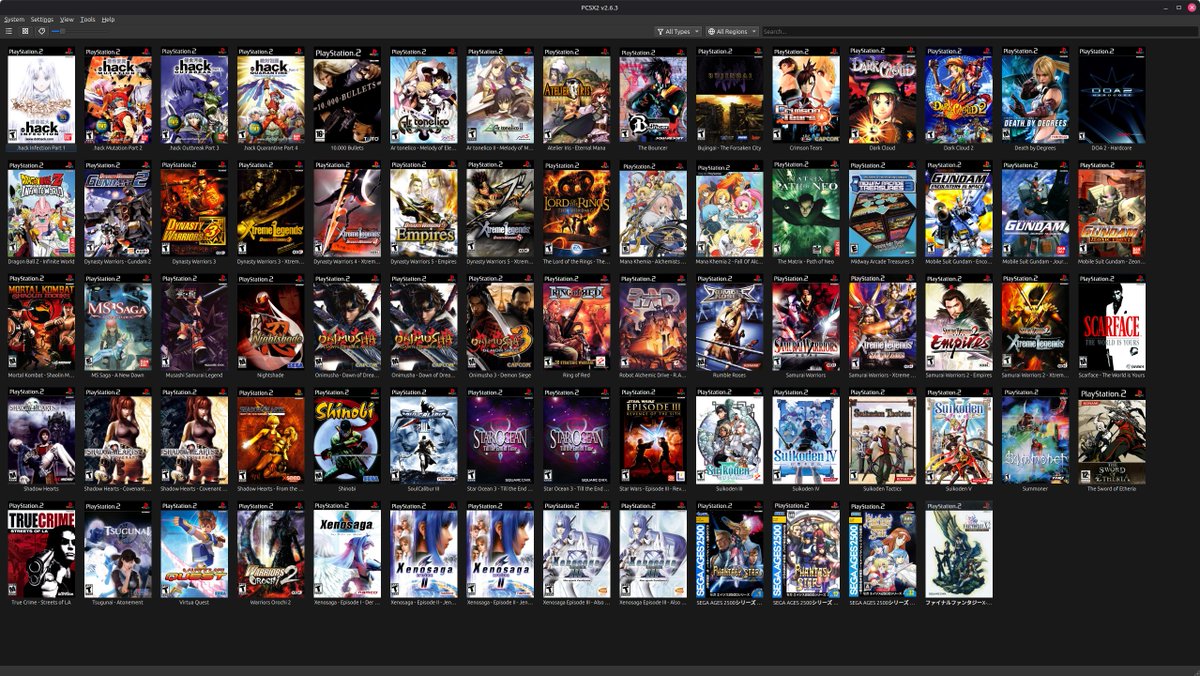1200x676 pixels.
Task: Select Dynasty Warriors - Gundam 2 cover
Action: click(118, 209)
